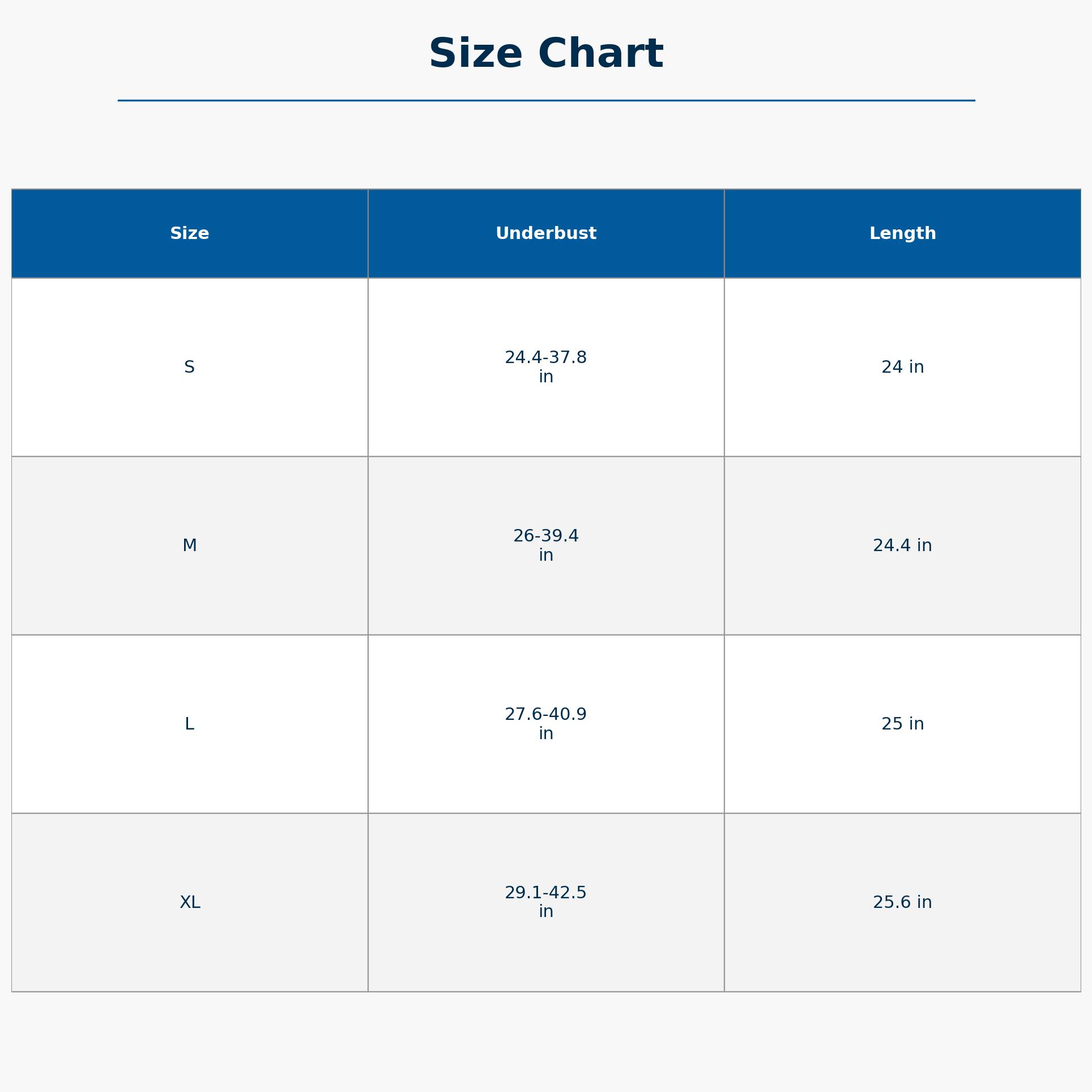
Task: Click the S size cell
Action: 190,367
